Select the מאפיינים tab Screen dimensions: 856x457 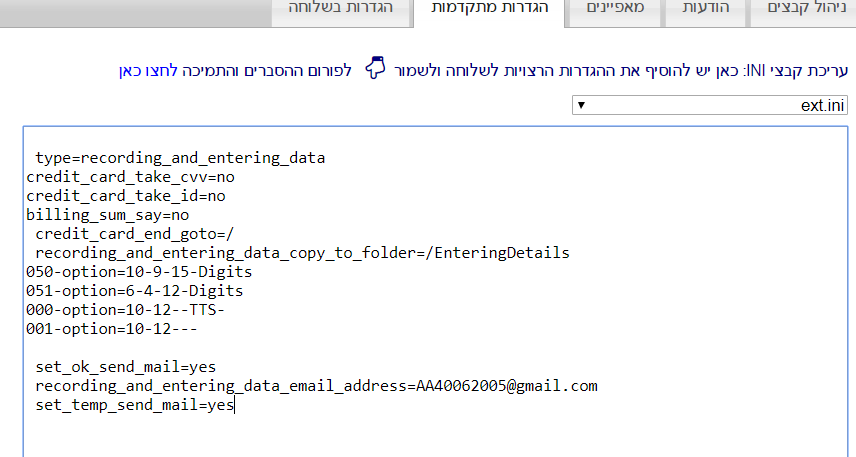click(x=615, y=10)
